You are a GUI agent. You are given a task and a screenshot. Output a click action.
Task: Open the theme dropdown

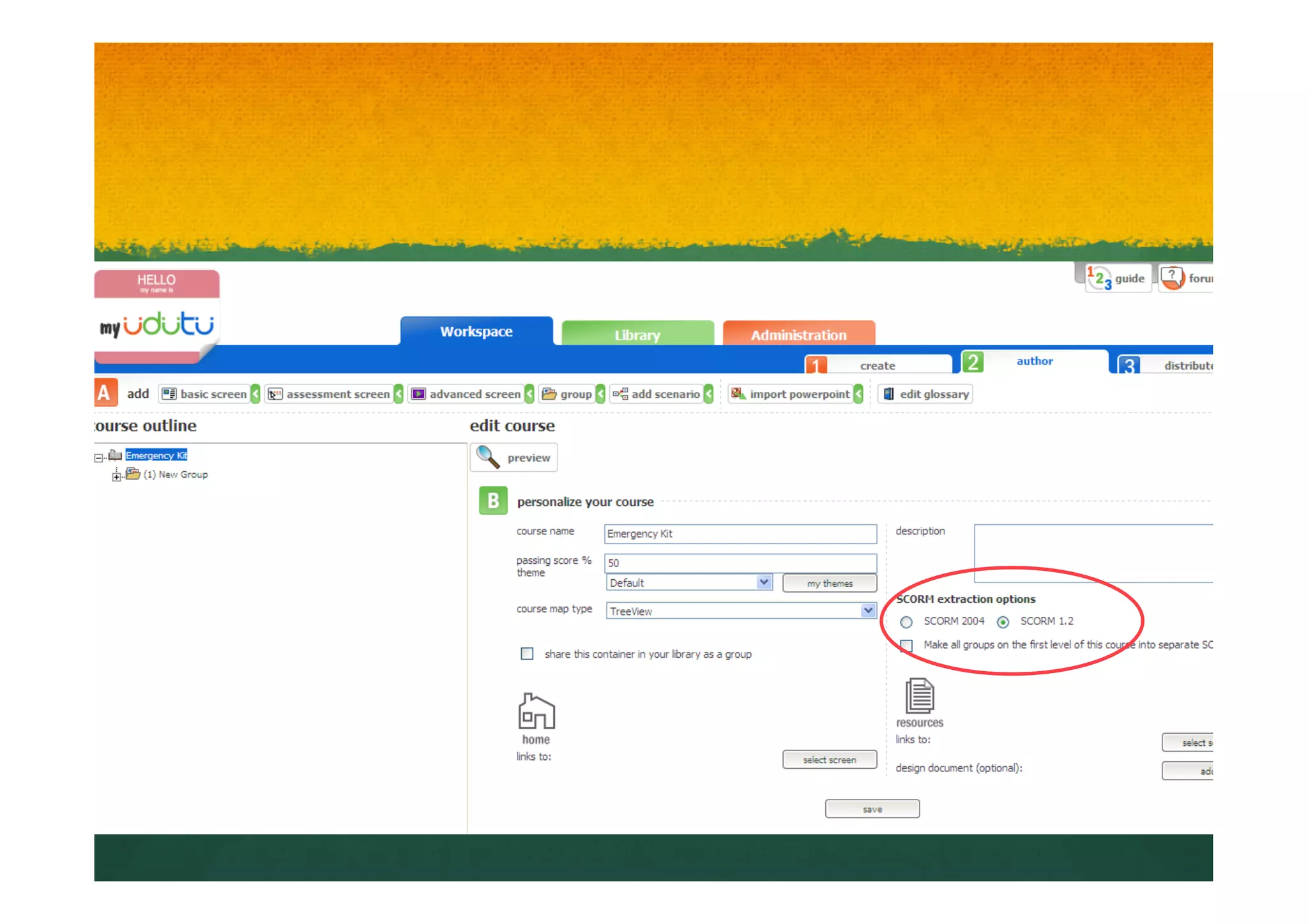[x=764, y=582]
